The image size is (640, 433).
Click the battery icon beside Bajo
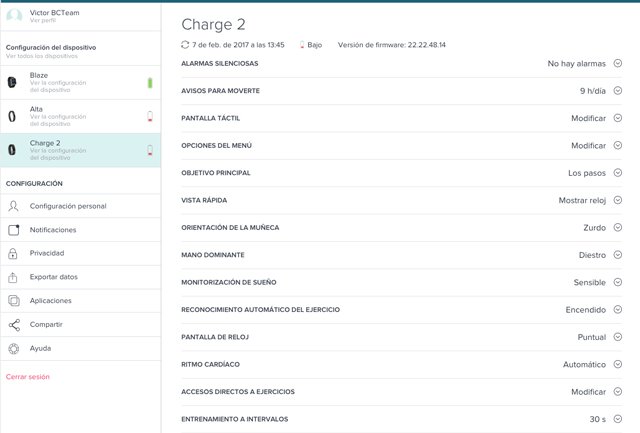(x=302, y=45)
